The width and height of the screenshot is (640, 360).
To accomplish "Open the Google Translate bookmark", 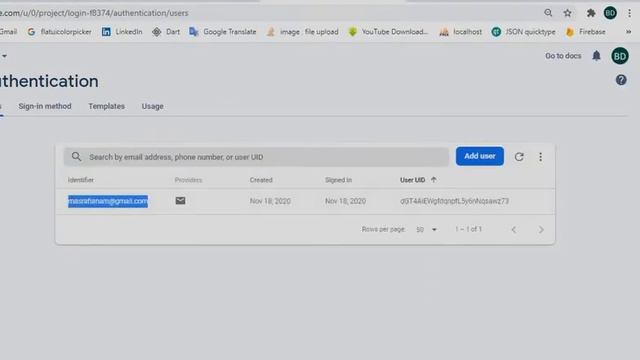I will tap(222, 32).
